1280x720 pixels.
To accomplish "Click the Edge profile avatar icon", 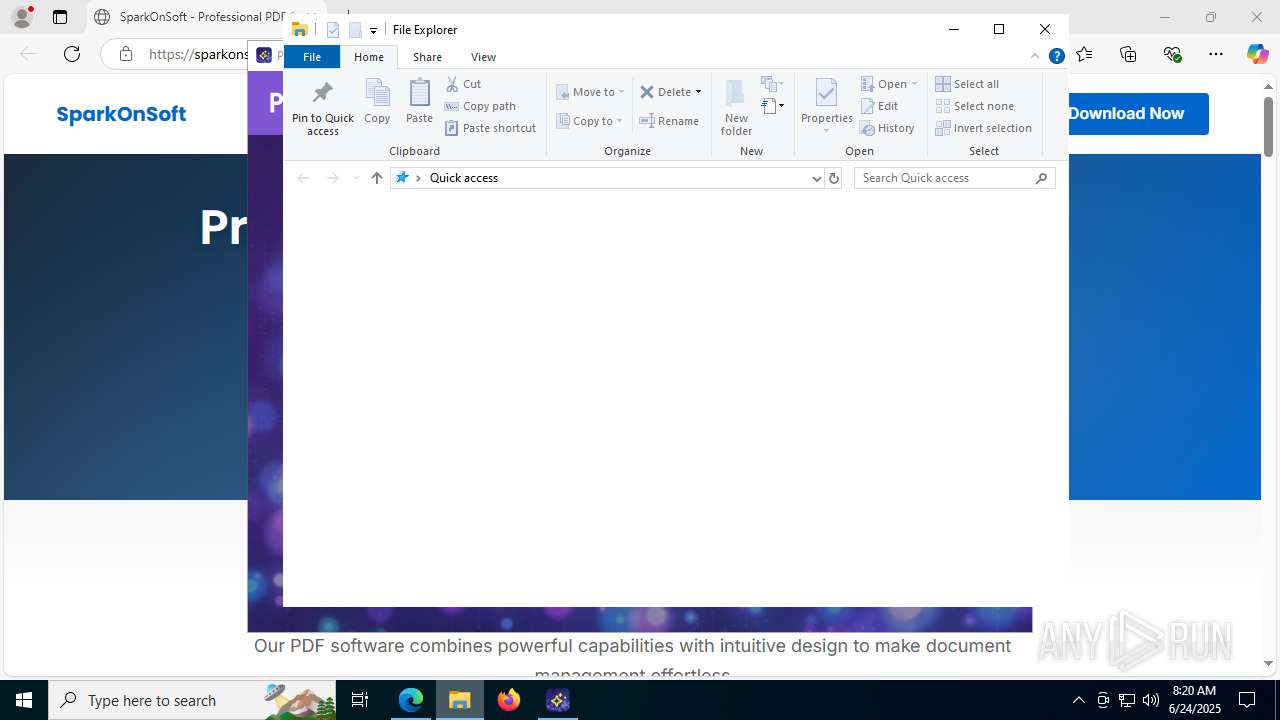I will coord(21,17).
